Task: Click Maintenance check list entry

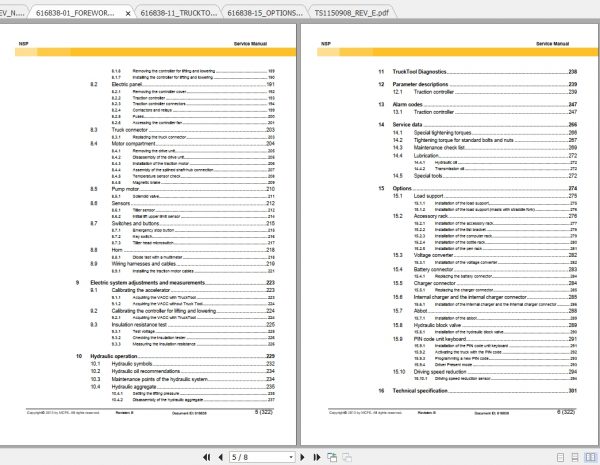Action: pyautogui.click(x=484, y=148)
